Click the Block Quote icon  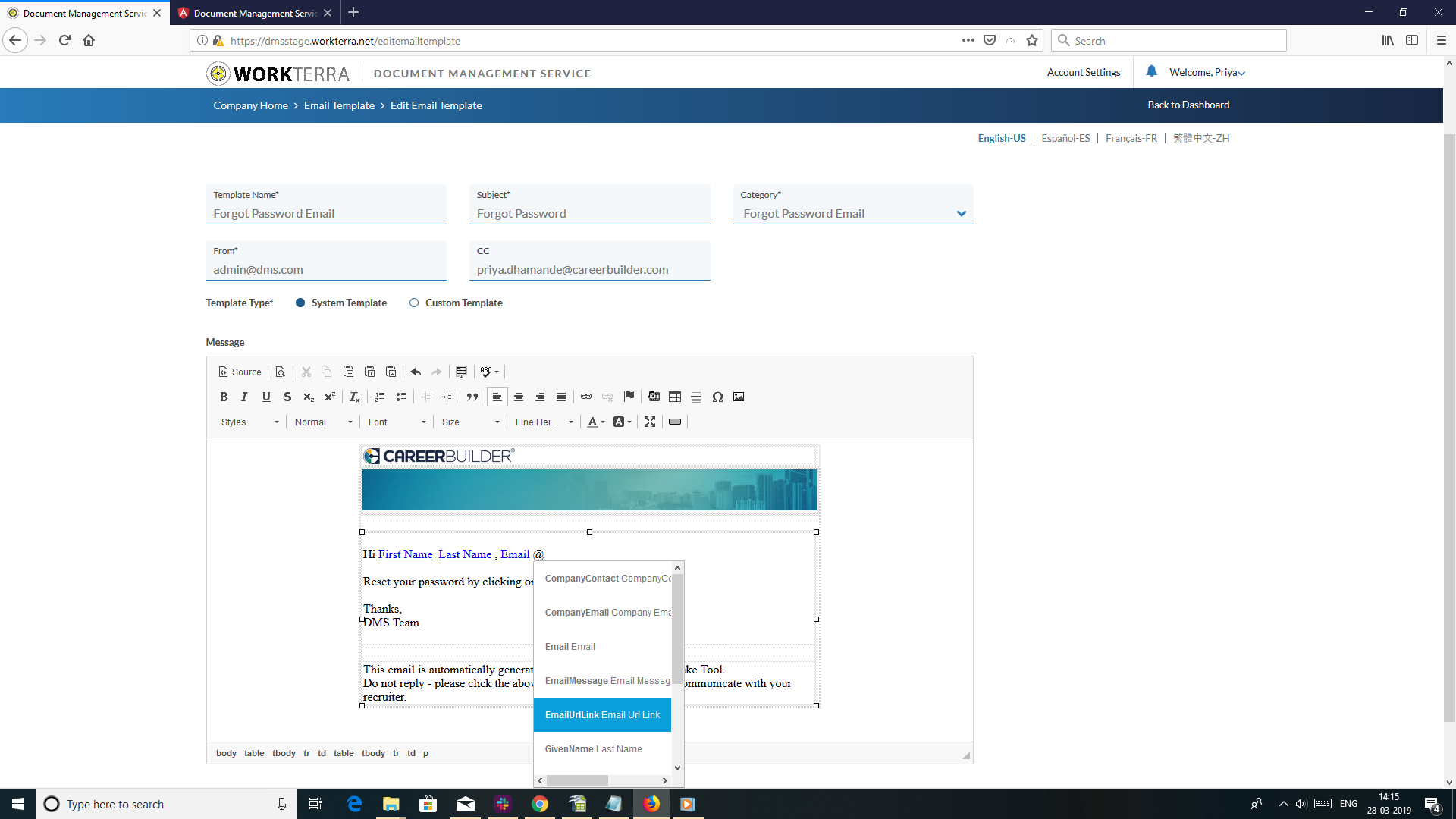tap(472, 397)
